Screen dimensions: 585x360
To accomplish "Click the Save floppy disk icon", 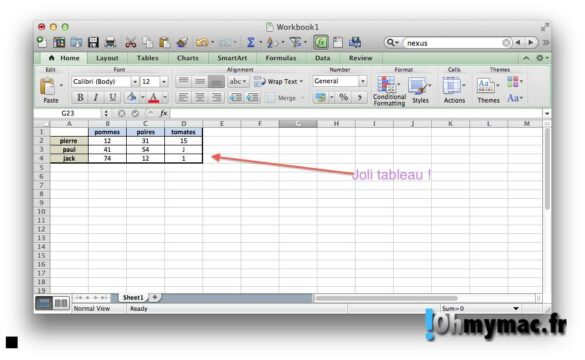I will point(93,43).
